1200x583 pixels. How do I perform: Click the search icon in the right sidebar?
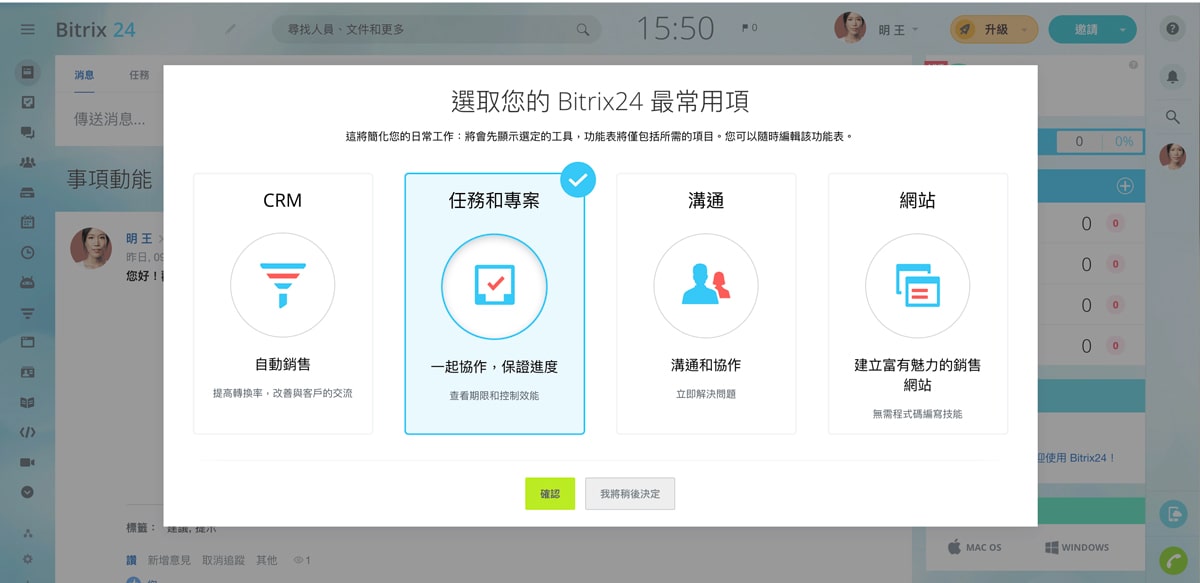1173,117
